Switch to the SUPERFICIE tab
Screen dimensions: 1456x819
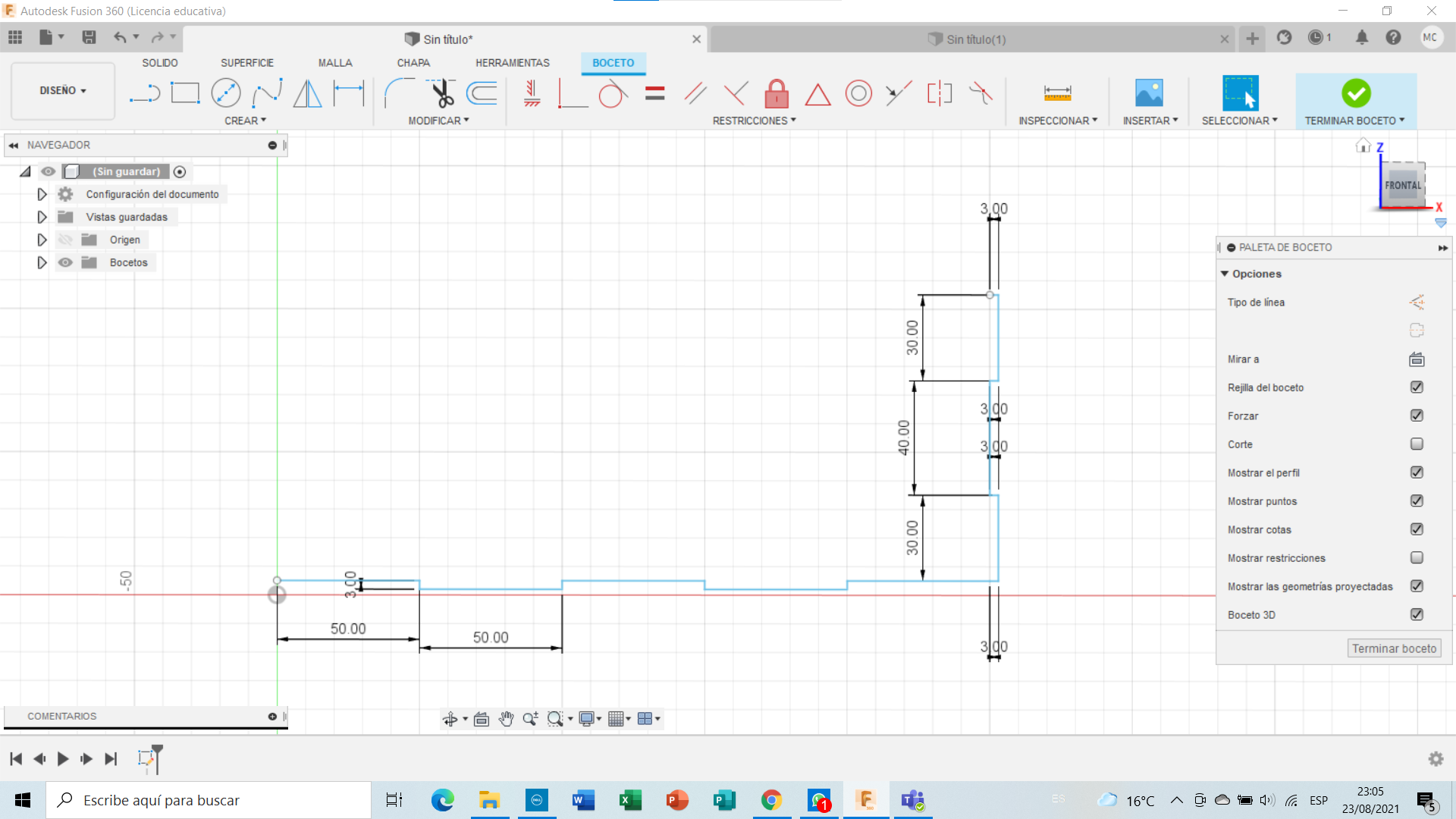pos(247,63)
